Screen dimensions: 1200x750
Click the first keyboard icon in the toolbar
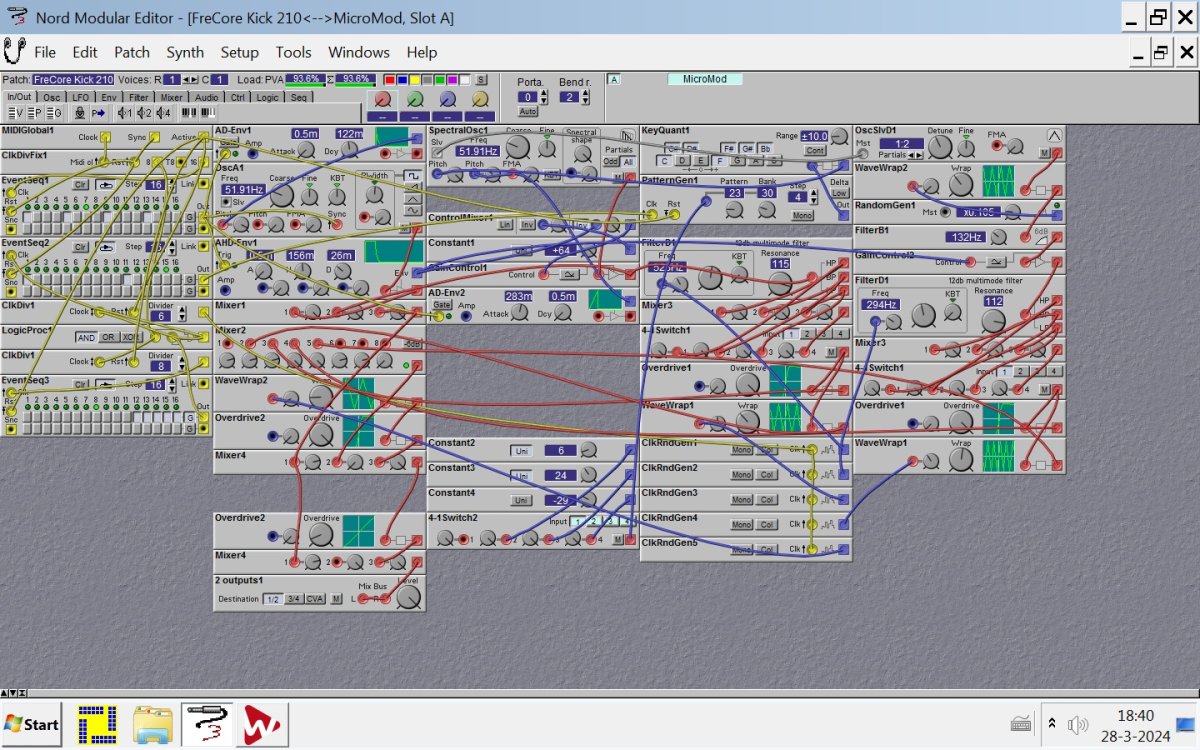[x=189, y=113]
